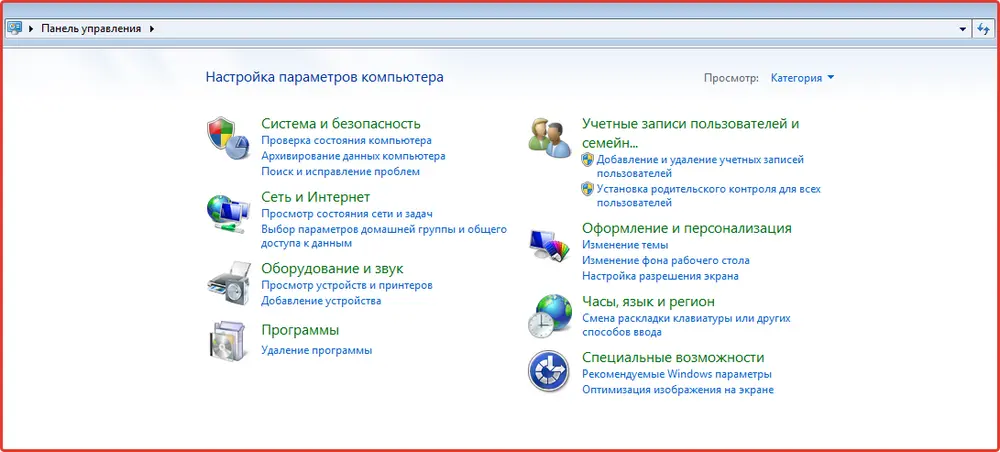Image resolution: width=1000 pixels, height=452 pixels.
Task: Click the User Accounts people icon
Action: pyautogui.click(x=550, y=138)
